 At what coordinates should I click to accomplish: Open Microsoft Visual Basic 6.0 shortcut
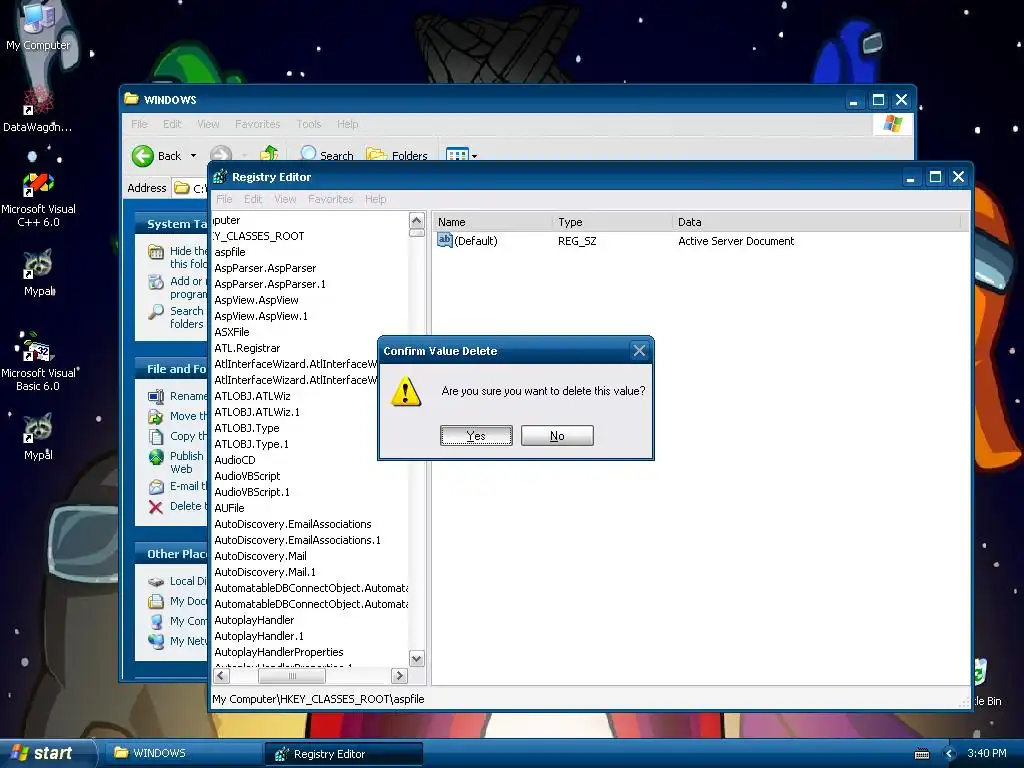38,362
